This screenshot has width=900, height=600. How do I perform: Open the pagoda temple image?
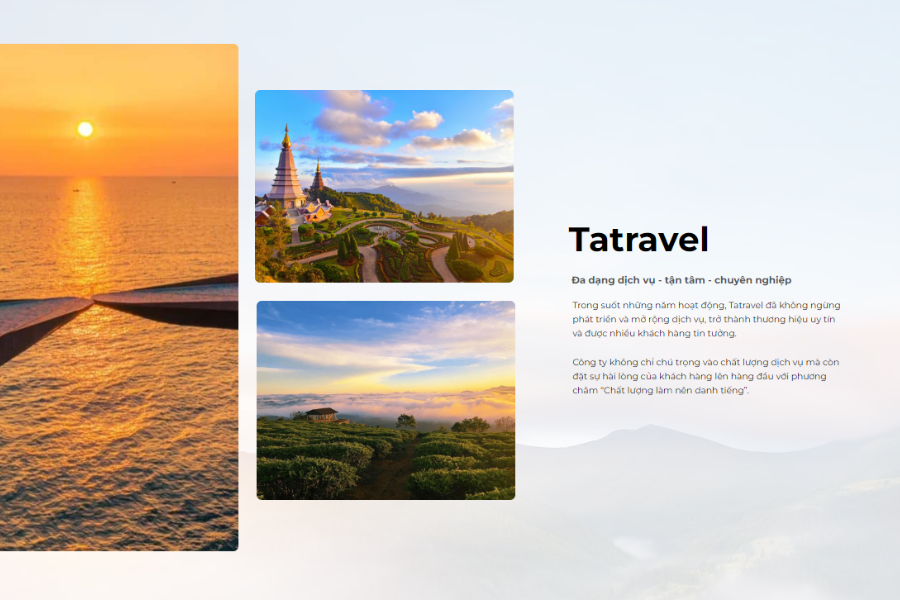385,188
